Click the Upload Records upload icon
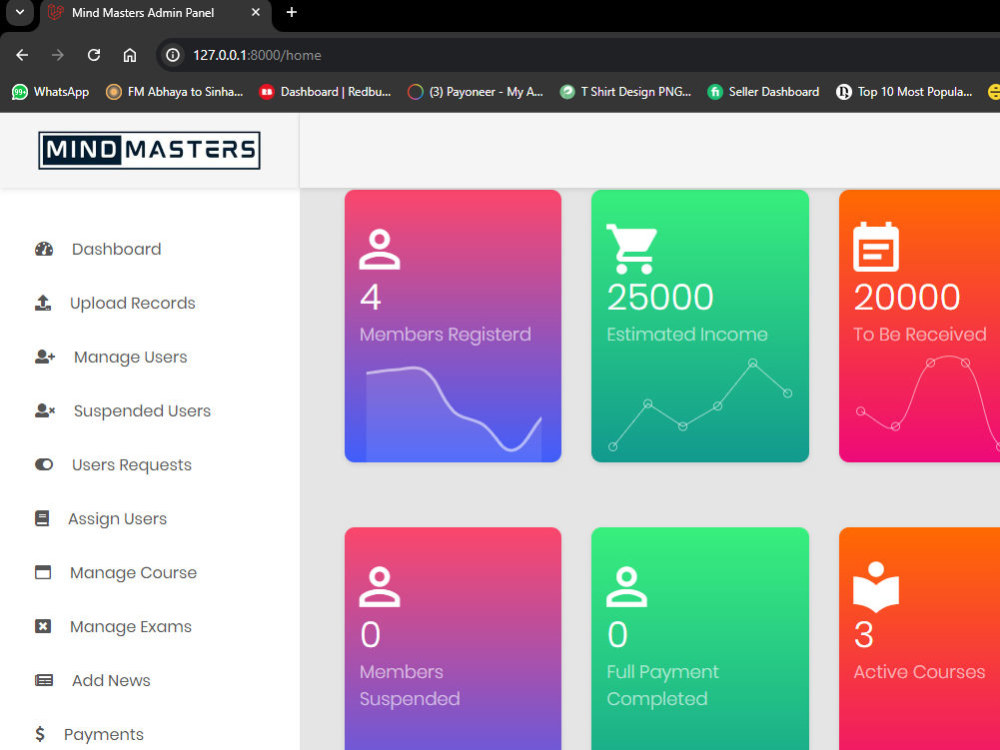Screen dimensions: 1000x750 click(x=43, y=303)
